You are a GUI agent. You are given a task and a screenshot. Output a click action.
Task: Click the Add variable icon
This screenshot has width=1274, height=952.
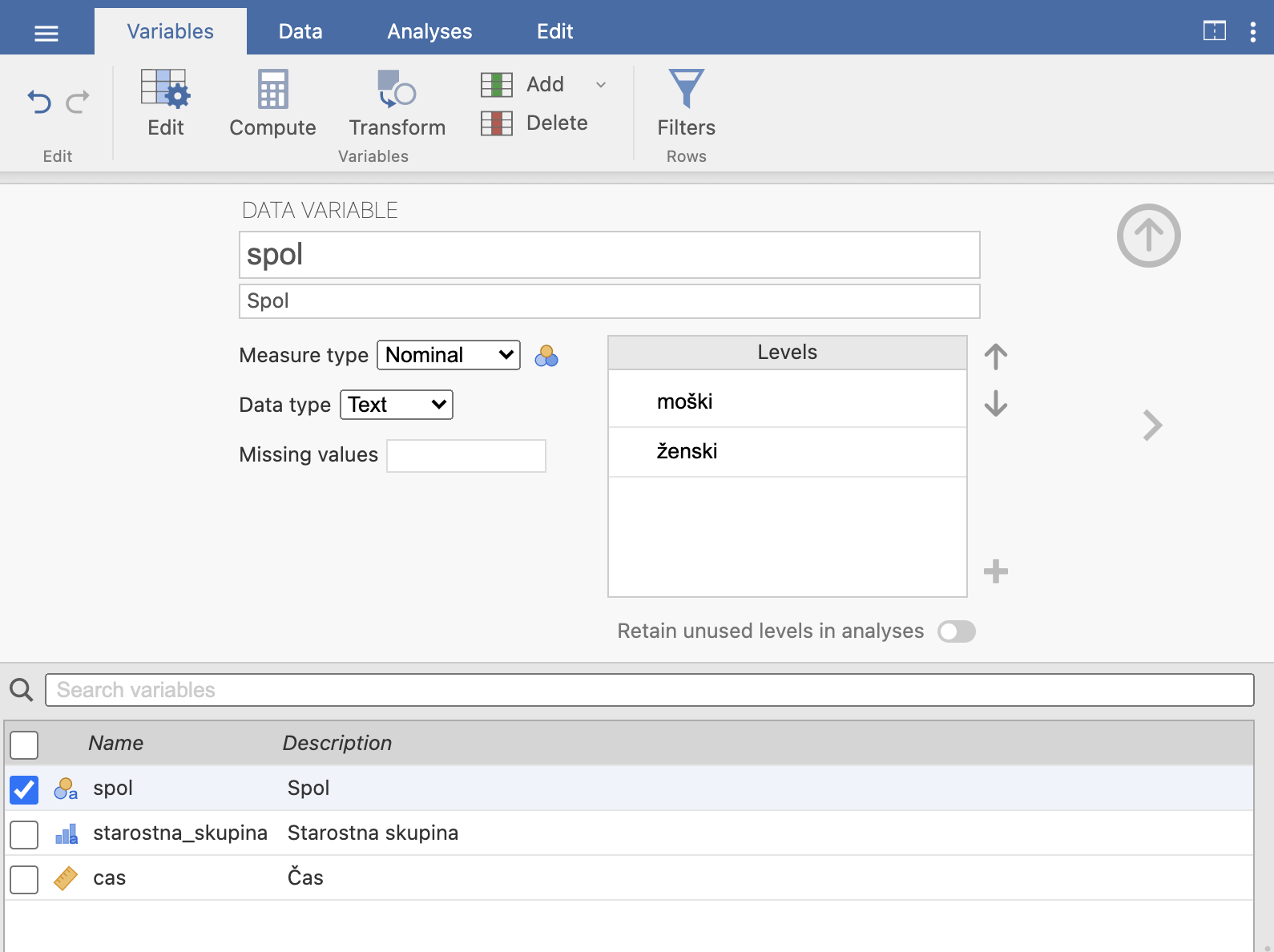(497, 84)
